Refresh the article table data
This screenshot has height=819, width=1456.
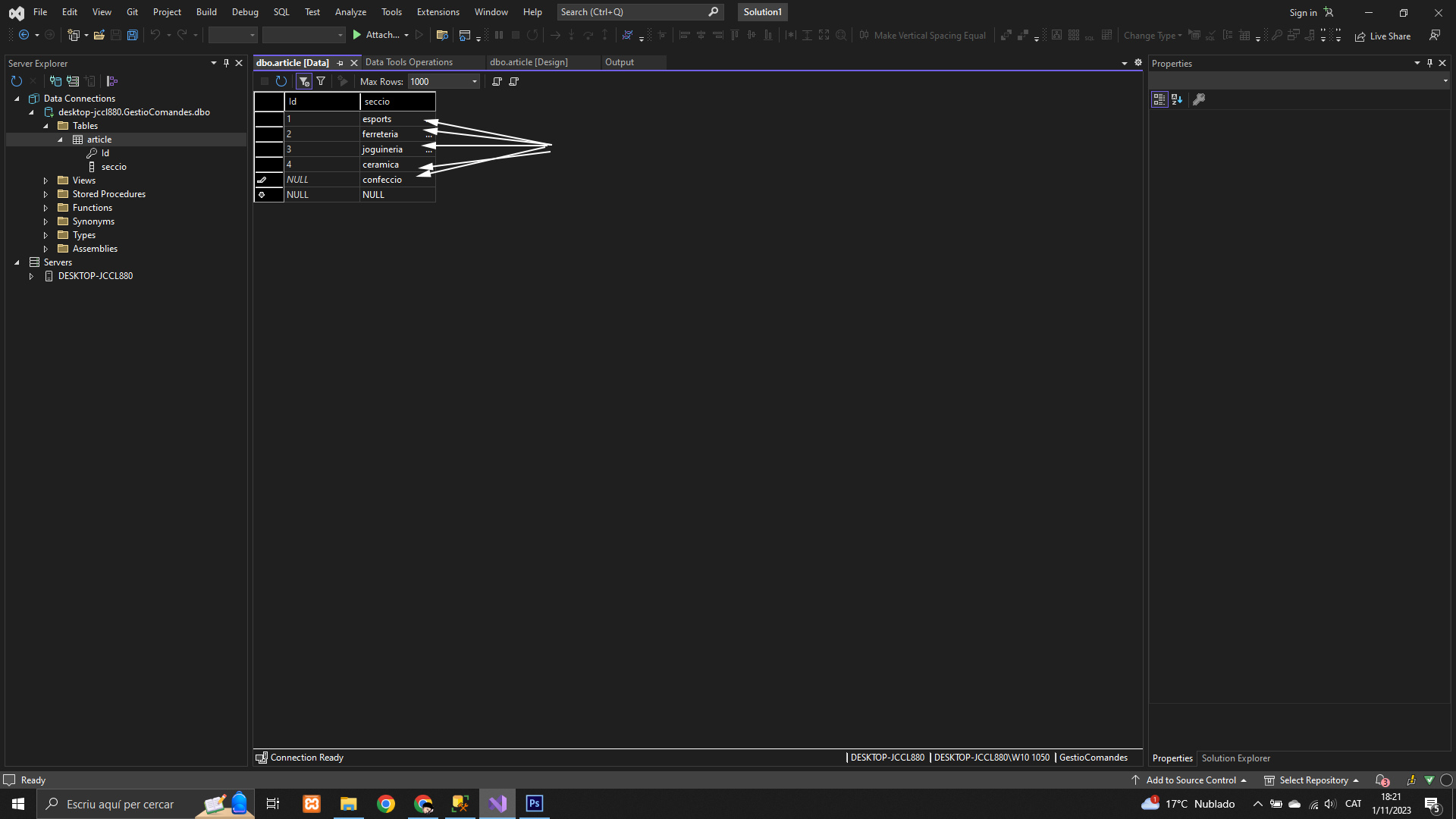click(281, 81)
